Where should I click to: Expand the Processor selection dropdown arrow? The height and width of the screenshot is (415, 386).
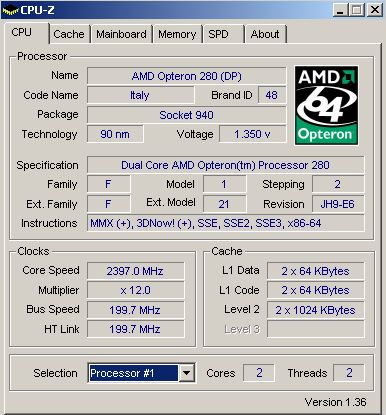(187, 373)
